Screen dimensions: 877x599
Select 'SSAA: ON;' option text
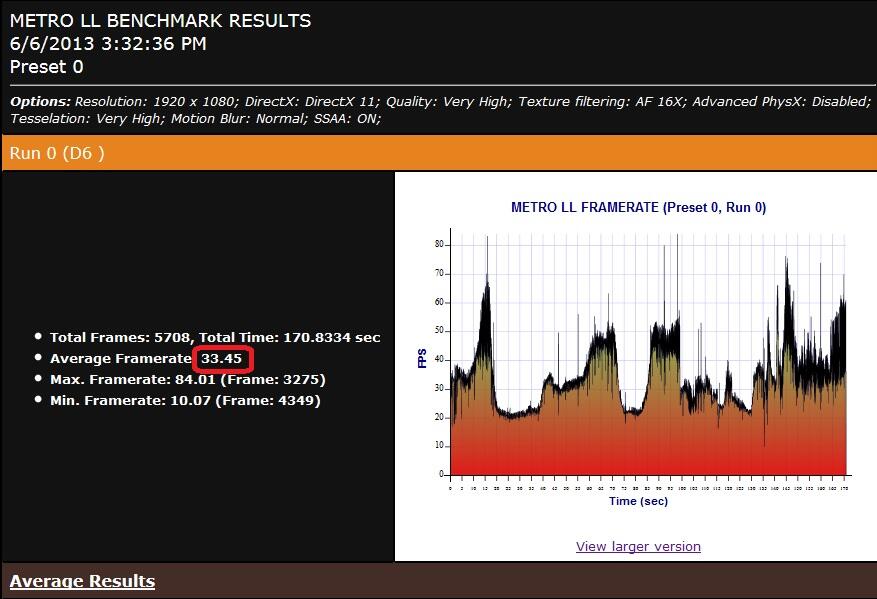347,119
